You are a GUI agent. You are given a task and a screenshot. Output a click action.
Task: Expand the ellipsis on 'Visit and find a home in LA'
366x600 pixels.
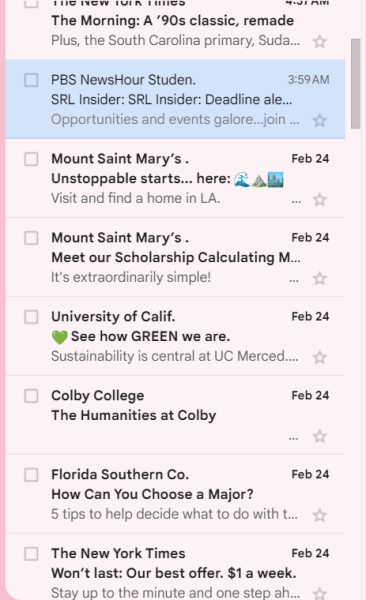click(296, 201)
